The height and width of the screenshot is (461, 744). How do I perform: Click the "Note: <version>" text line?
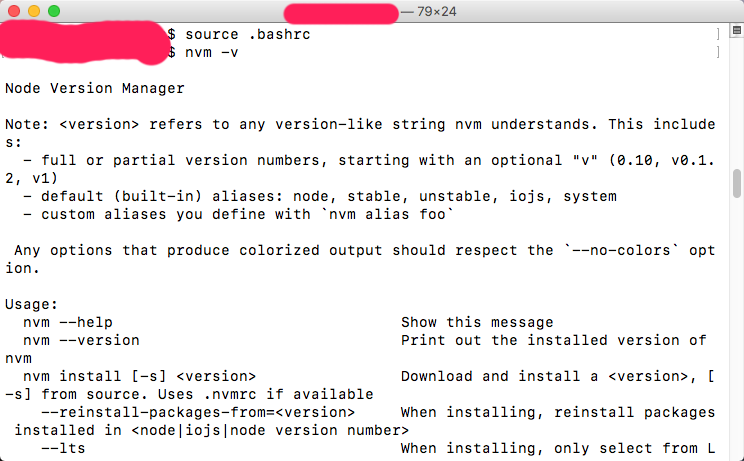(x=100, y=124)
